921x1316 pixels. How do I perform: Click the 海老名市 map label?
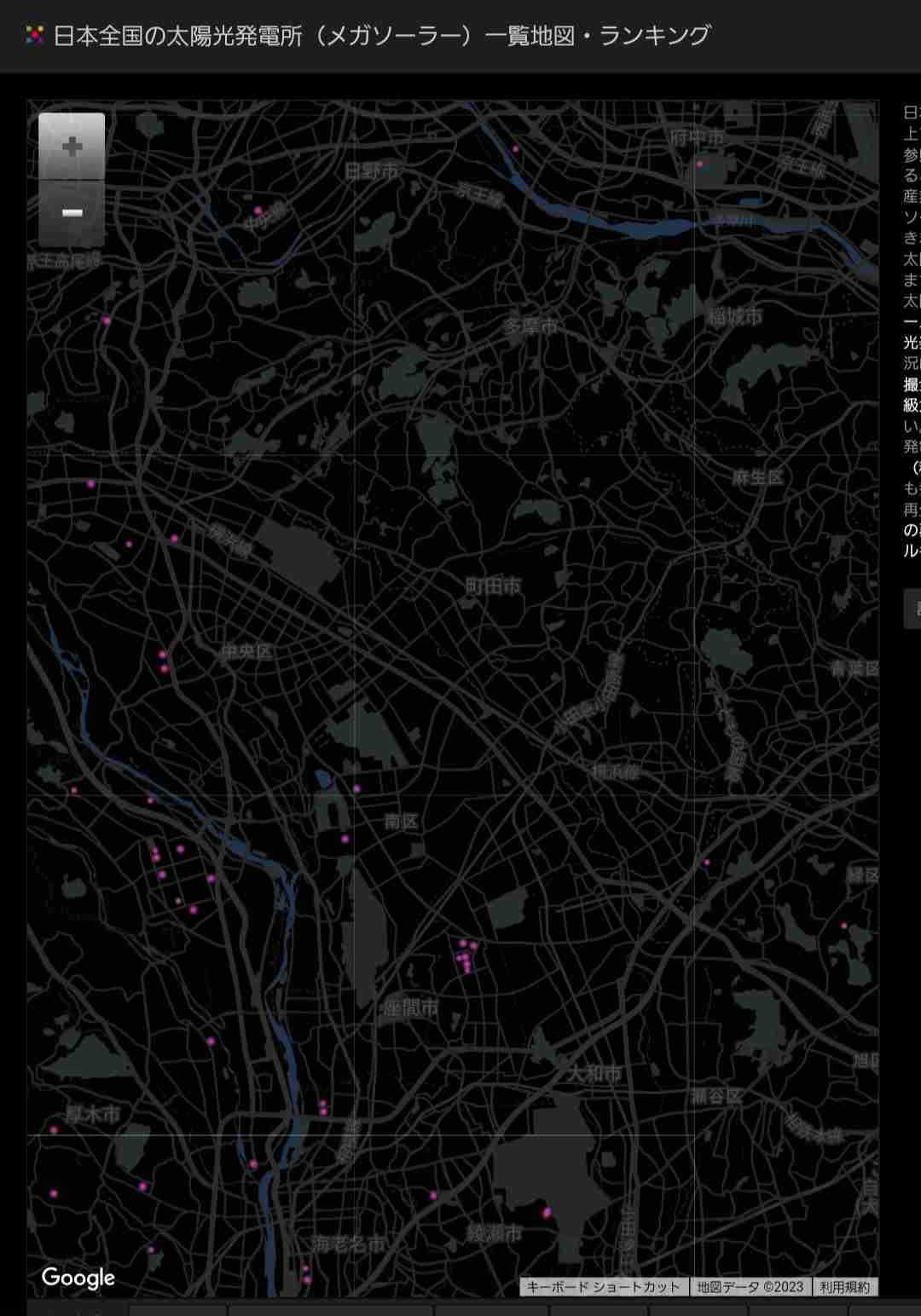point(348,1244)
